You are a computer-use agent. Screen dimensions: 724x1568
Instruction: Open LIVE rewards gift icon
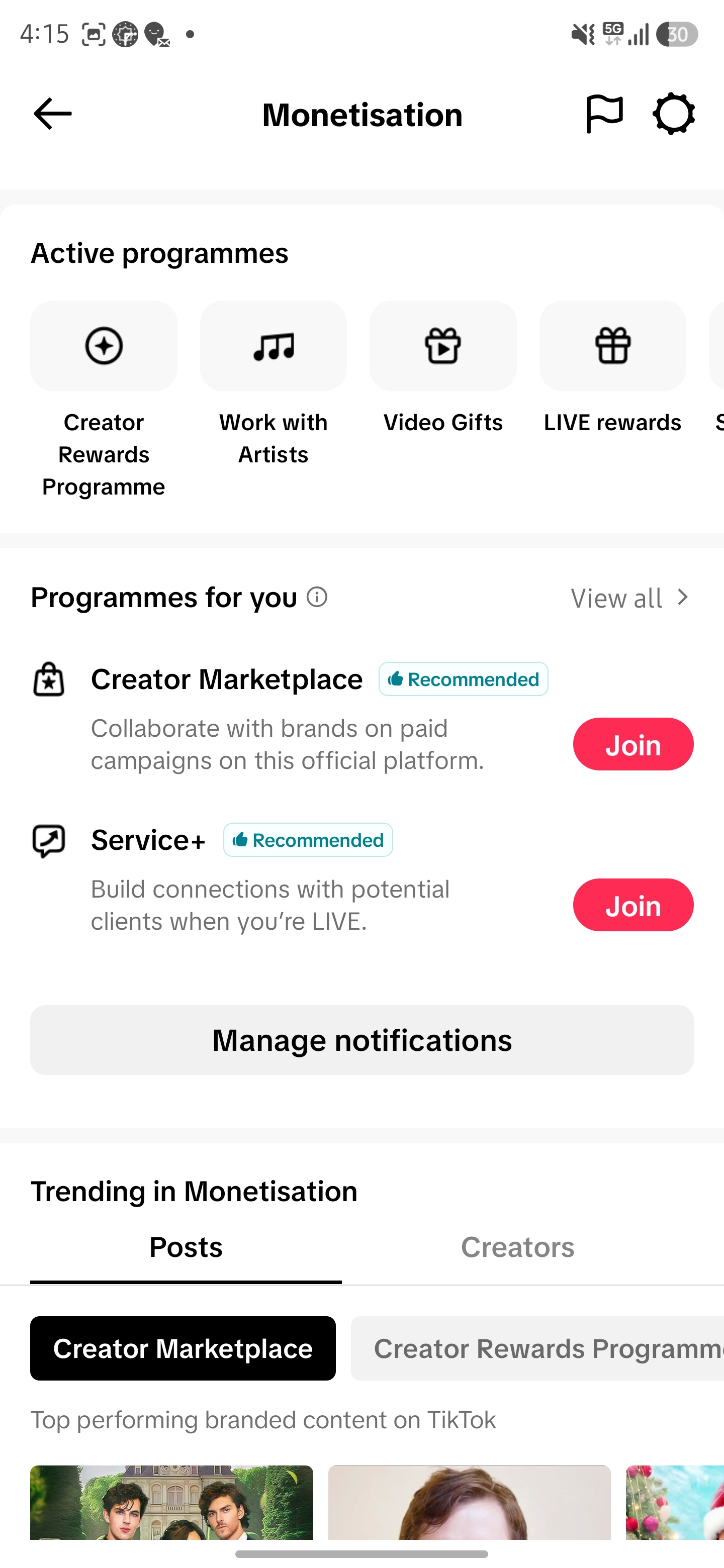point(612,346)
